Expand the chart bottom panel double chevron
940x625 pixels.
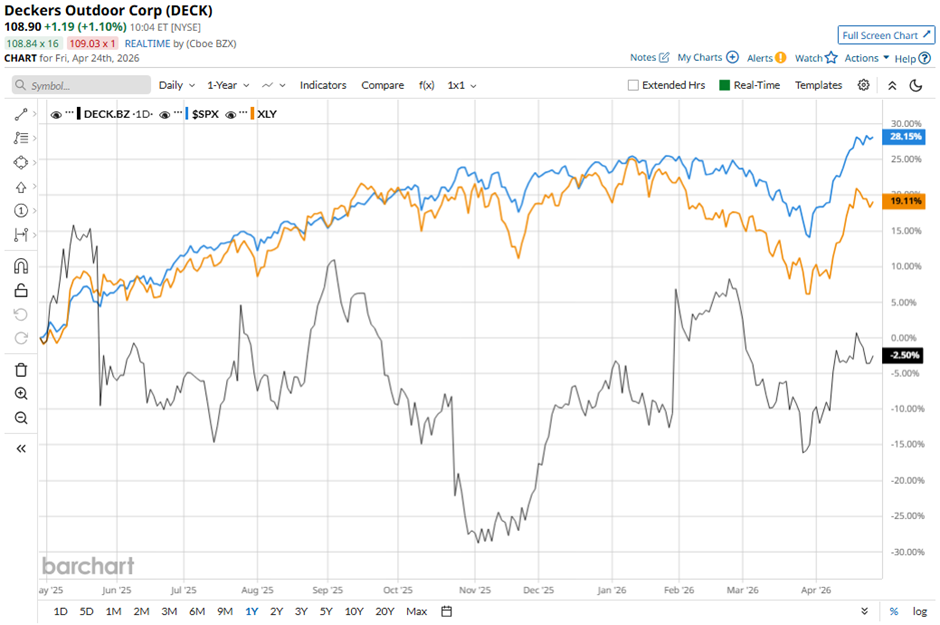pyautogui.click(x=864, y=611)
